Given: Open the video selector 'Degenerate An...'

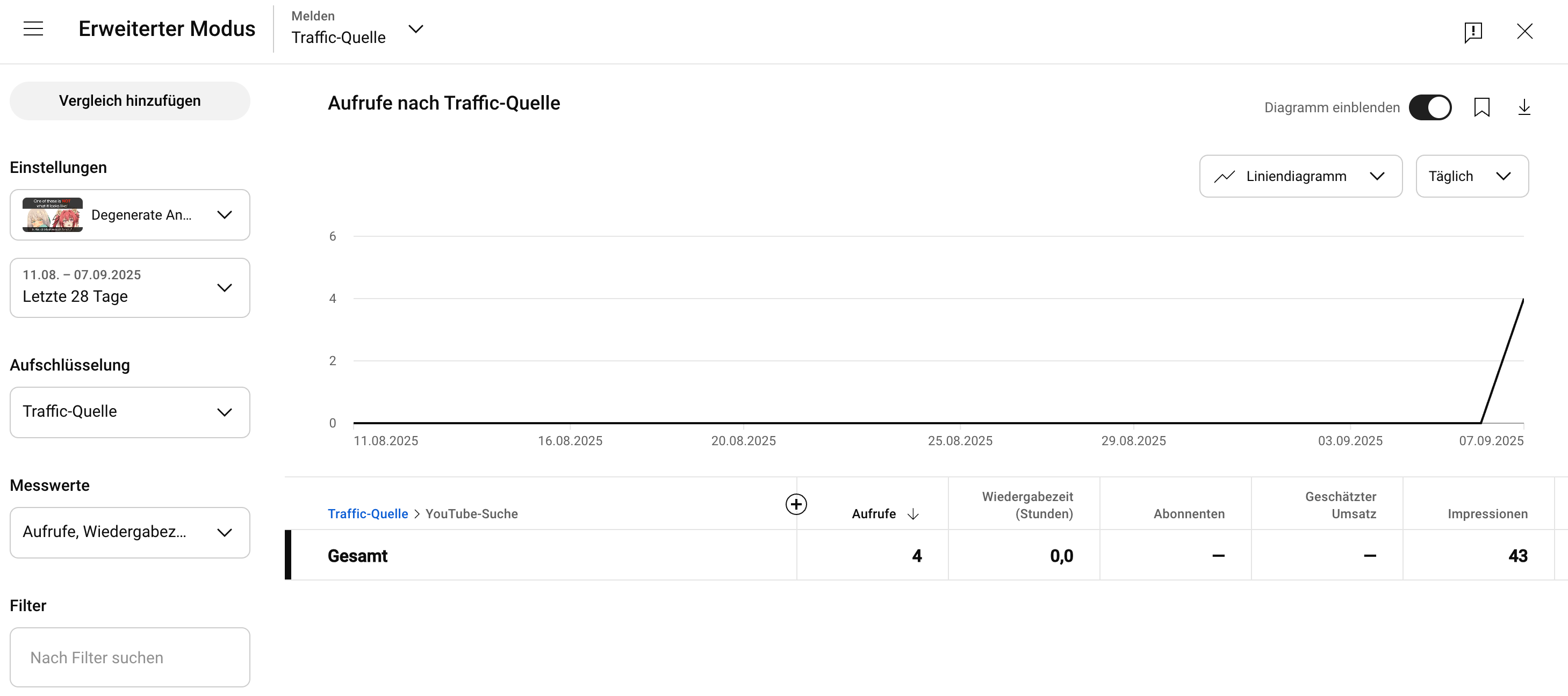Looking at the screenshot, I should 130,215.
